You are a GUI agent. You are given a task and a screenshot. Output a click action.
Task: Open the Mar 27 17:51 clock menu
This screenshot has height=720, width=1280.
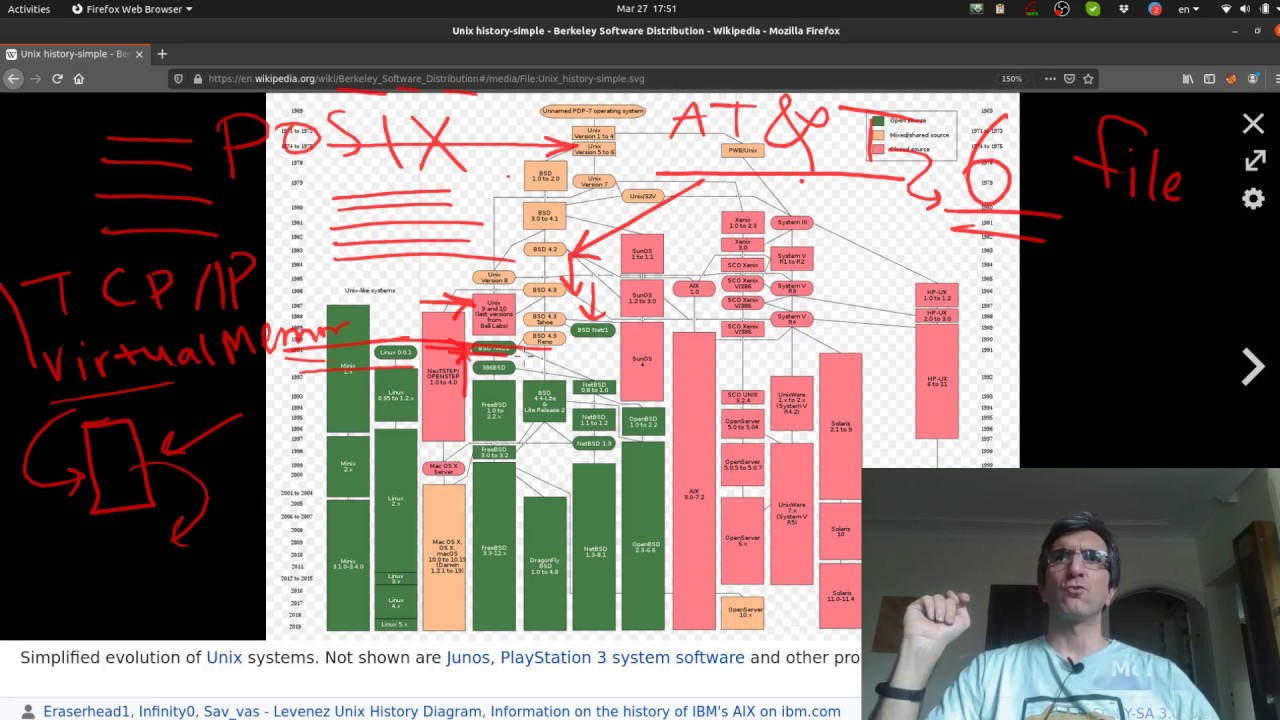click(x=646, y=9)
